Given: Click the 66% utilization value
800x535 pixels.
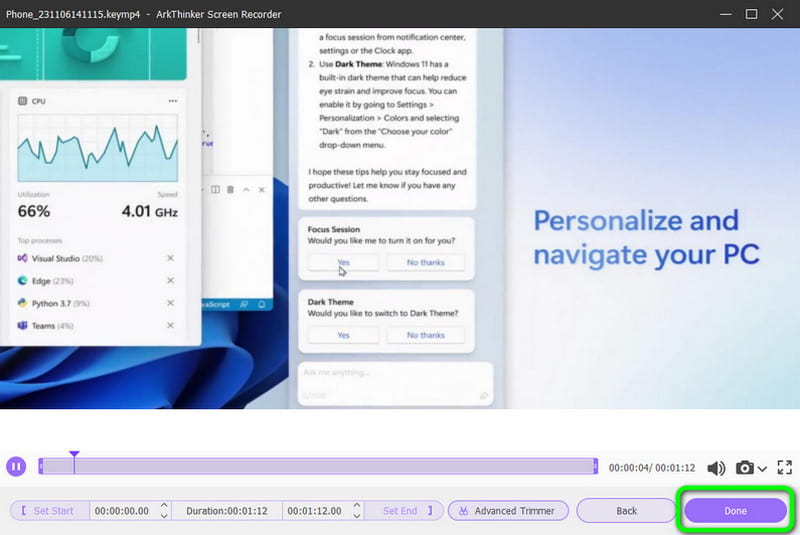Looking at the screenshot, I should tap(34, 211).
